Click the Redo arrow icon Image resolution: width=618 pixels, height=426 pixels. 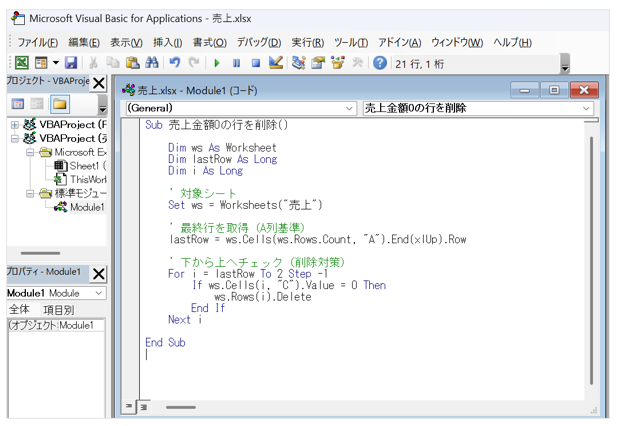194,63
